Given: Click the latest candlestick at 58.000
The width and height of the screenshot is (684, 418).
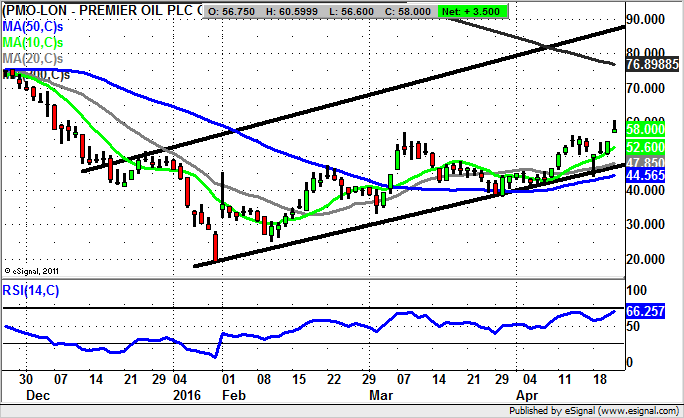Looking at the screenshot, I should click(615, 126).
